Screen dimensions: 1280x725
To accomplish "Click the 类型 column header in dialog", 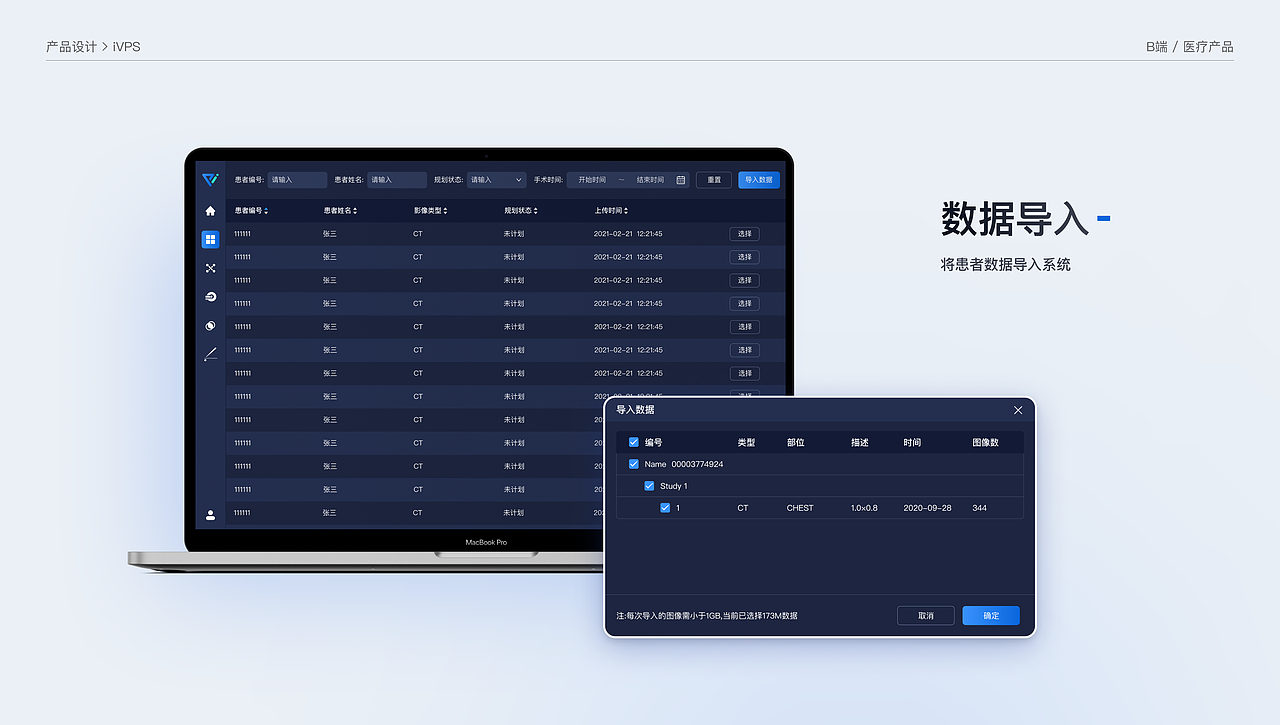I will (746, 442).
